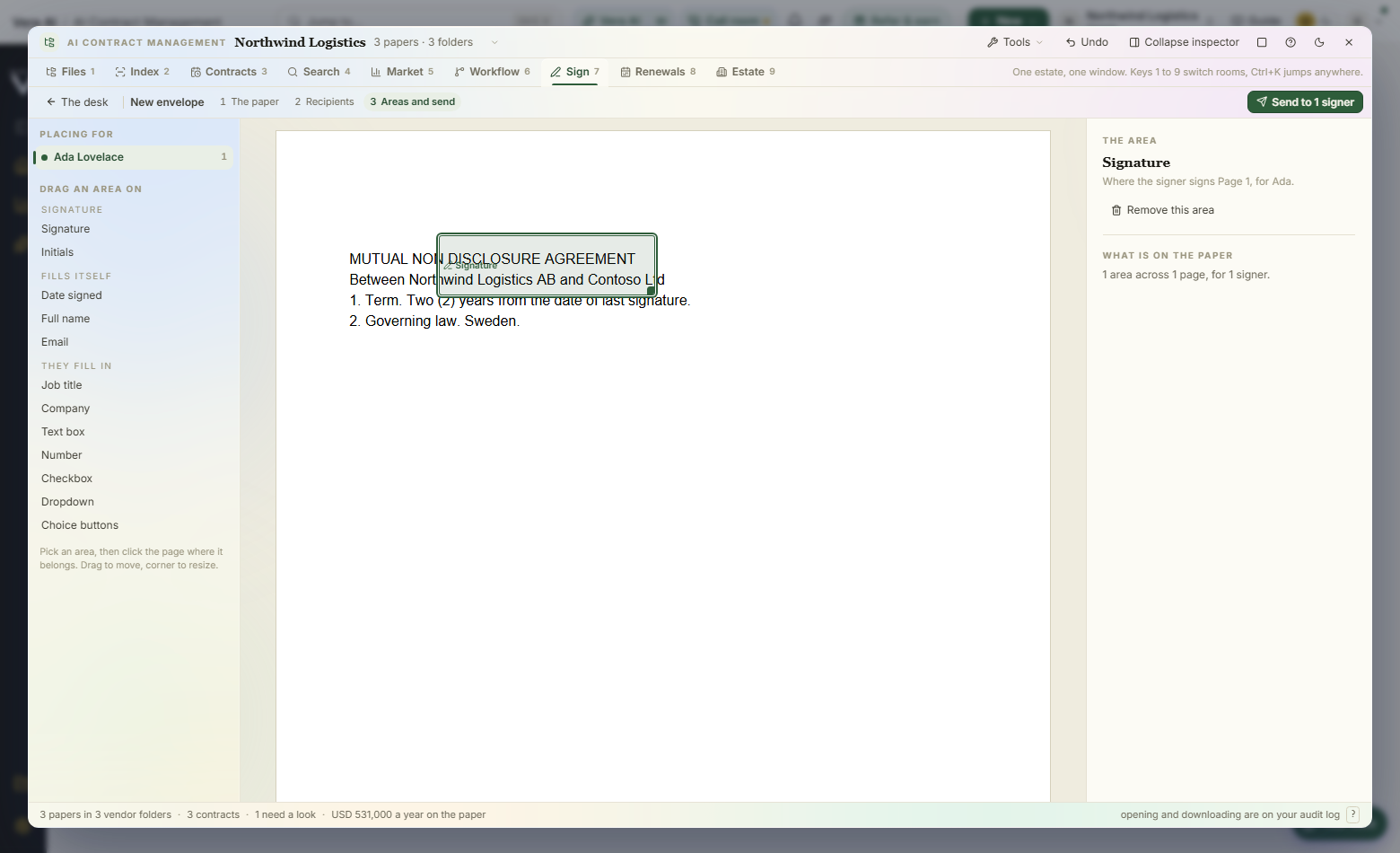Jump to step 2 Recipients

click(x=324, y=102)
